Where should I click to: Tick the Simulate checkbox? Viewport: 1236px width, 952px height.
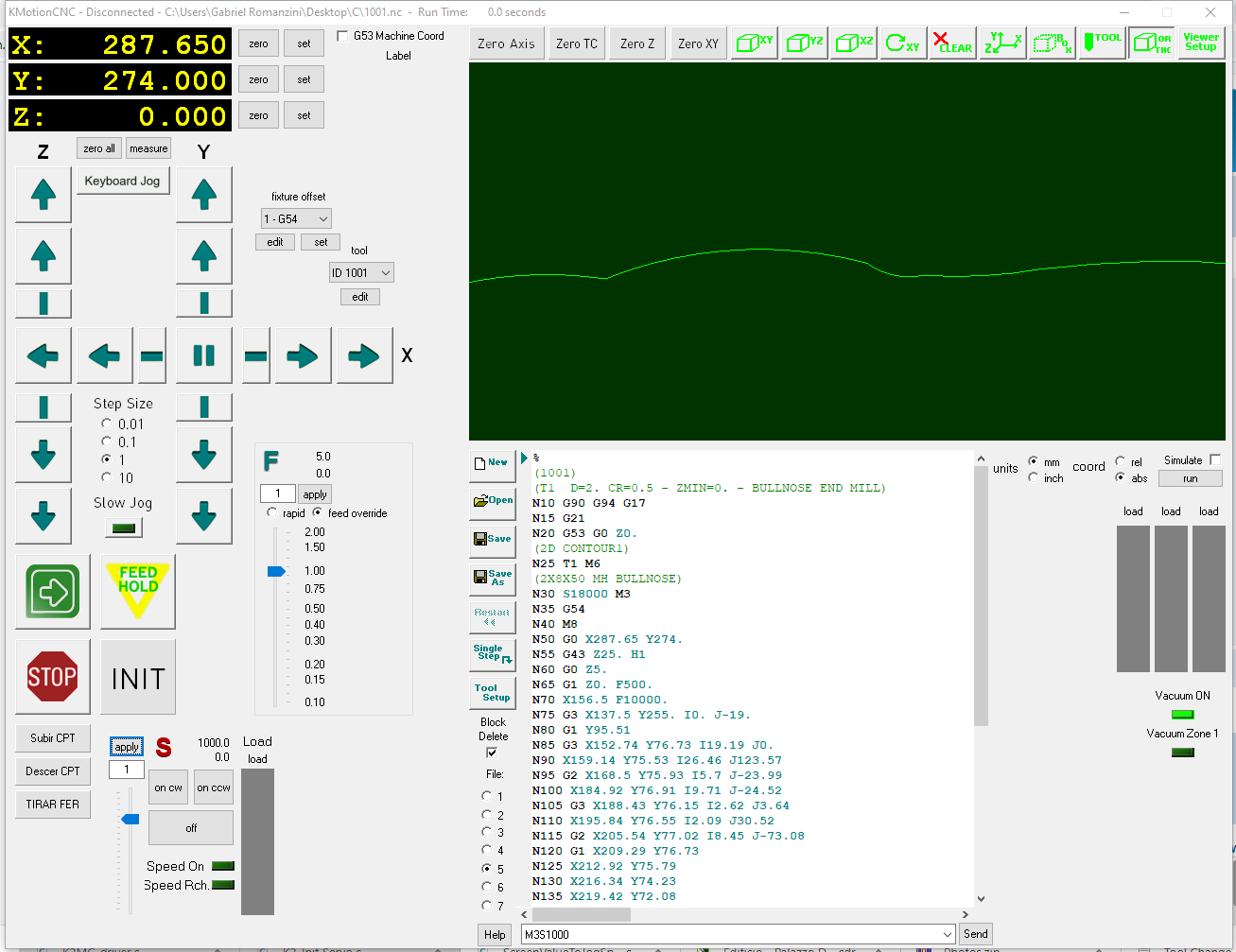1215,460
